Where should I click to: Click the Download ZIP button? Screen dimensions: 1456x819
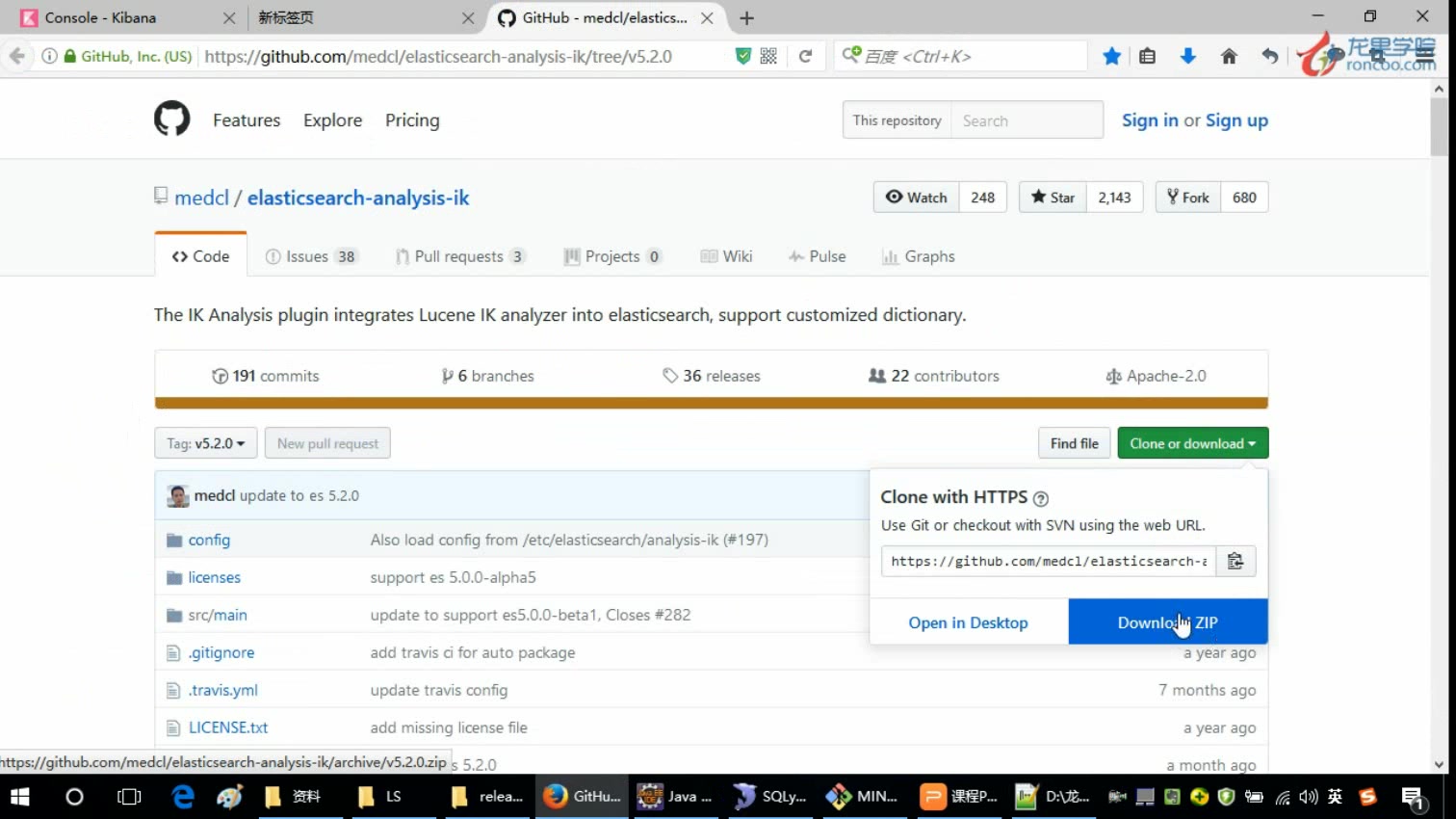pos(1167,622)
